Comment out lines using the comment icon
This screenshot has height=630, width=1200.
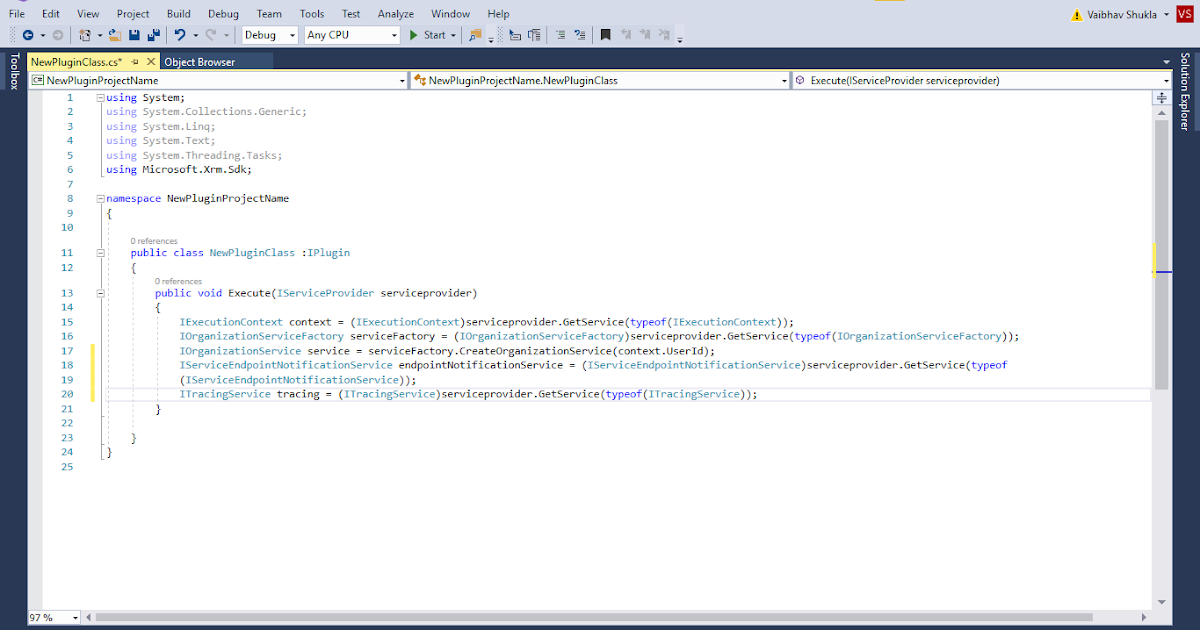coord(562,34)
